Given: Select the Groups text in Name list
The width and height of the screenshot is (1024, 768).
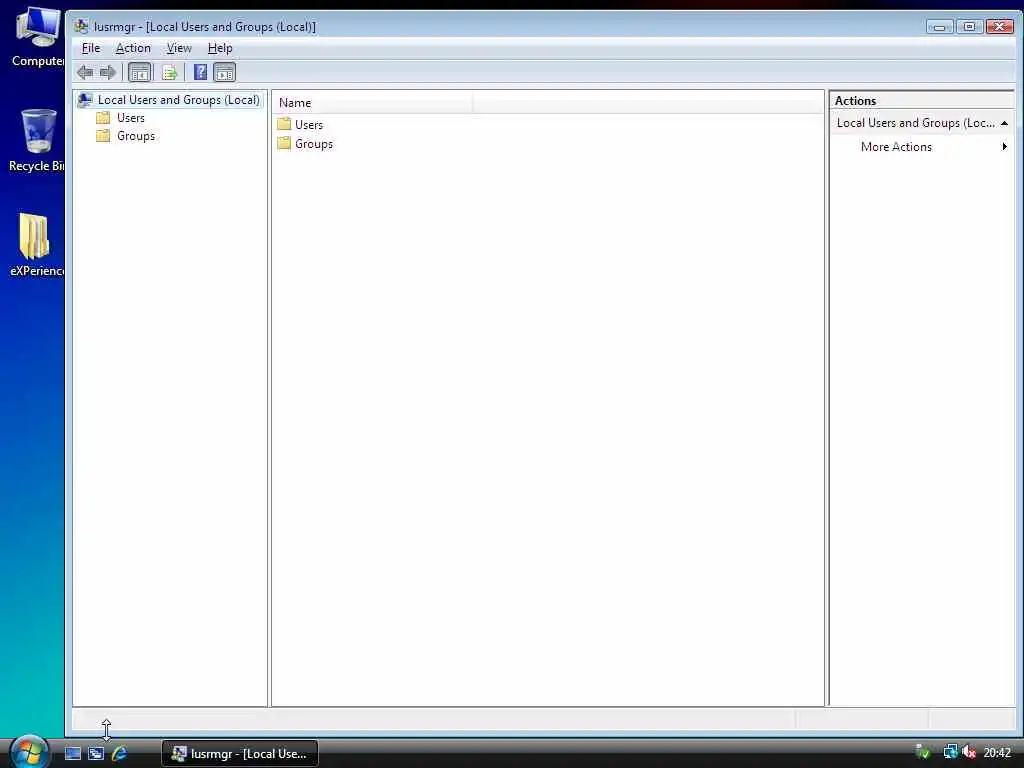Looking at the screenshot, I should tap(314, 144).
